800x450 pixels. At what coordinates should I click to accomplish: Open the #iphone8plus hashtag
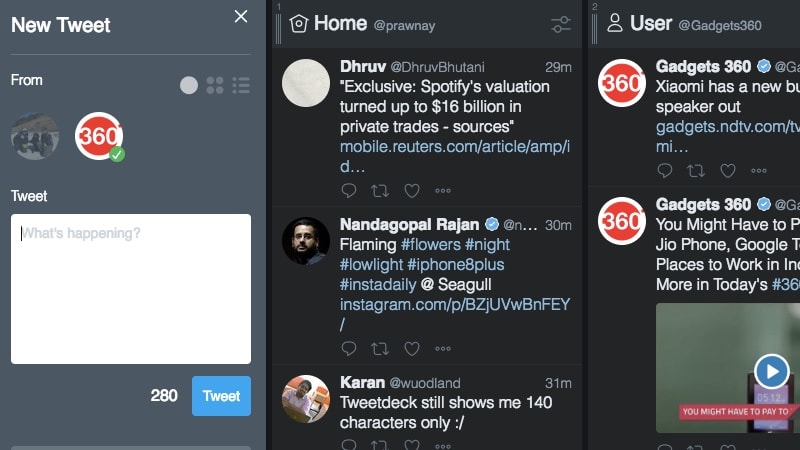click(456, 264)
